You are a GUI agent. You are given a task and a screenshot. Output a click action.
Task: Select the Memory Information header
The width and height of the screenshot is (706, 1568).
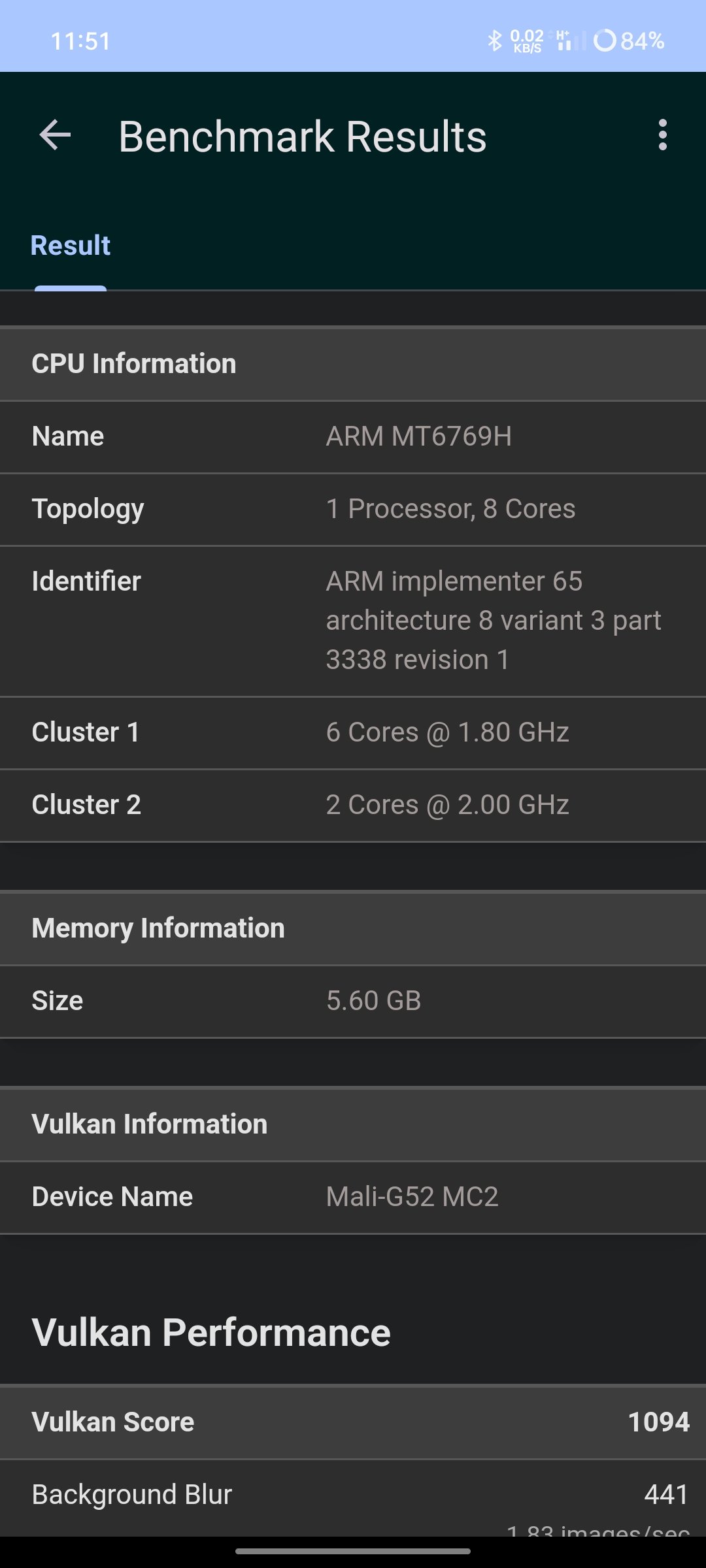pyautogui.click(x=353, y=928)
